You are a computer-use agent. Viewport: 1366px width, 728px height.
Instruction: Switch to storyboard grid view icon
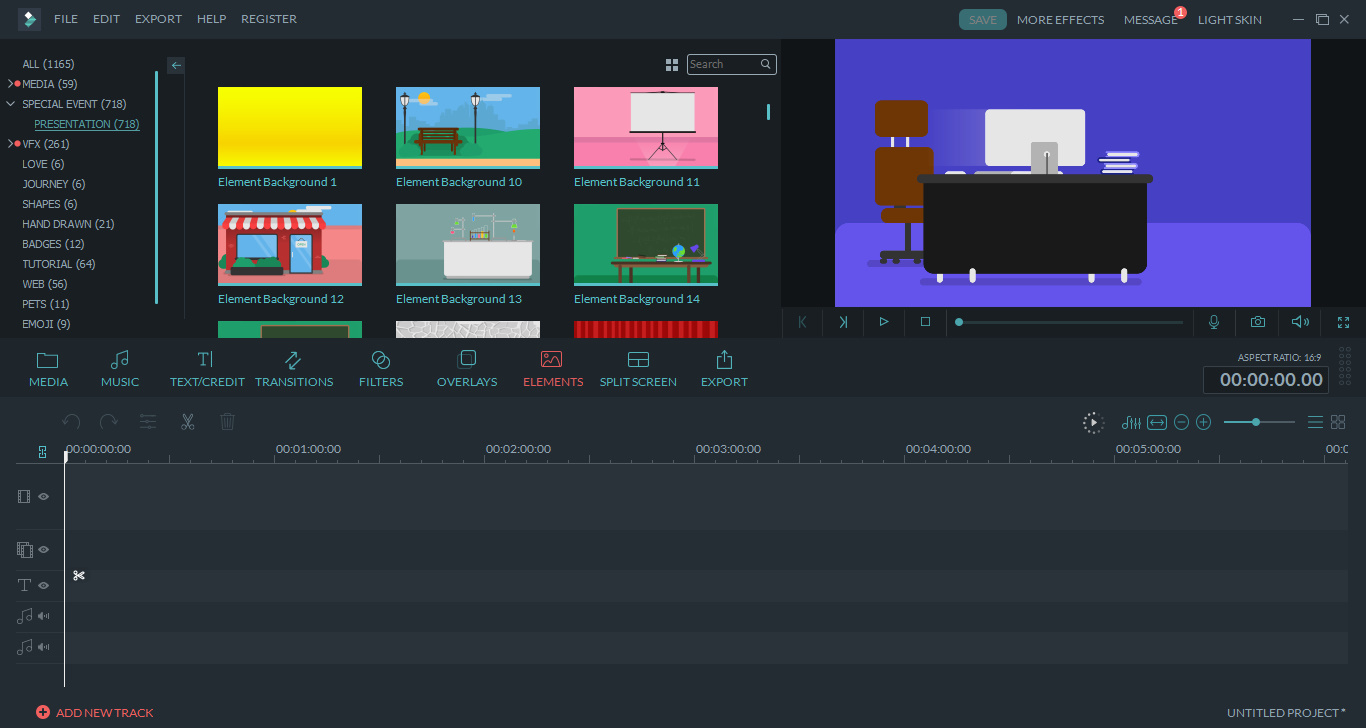coord(1338,423)
